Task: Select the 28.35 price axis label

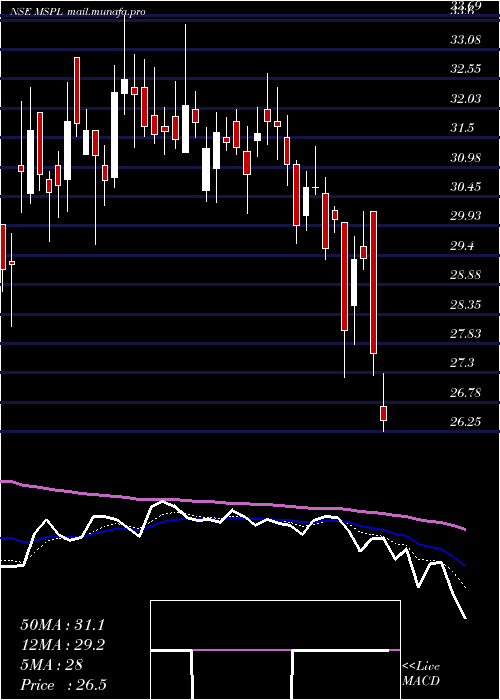Action: [466, 304]
